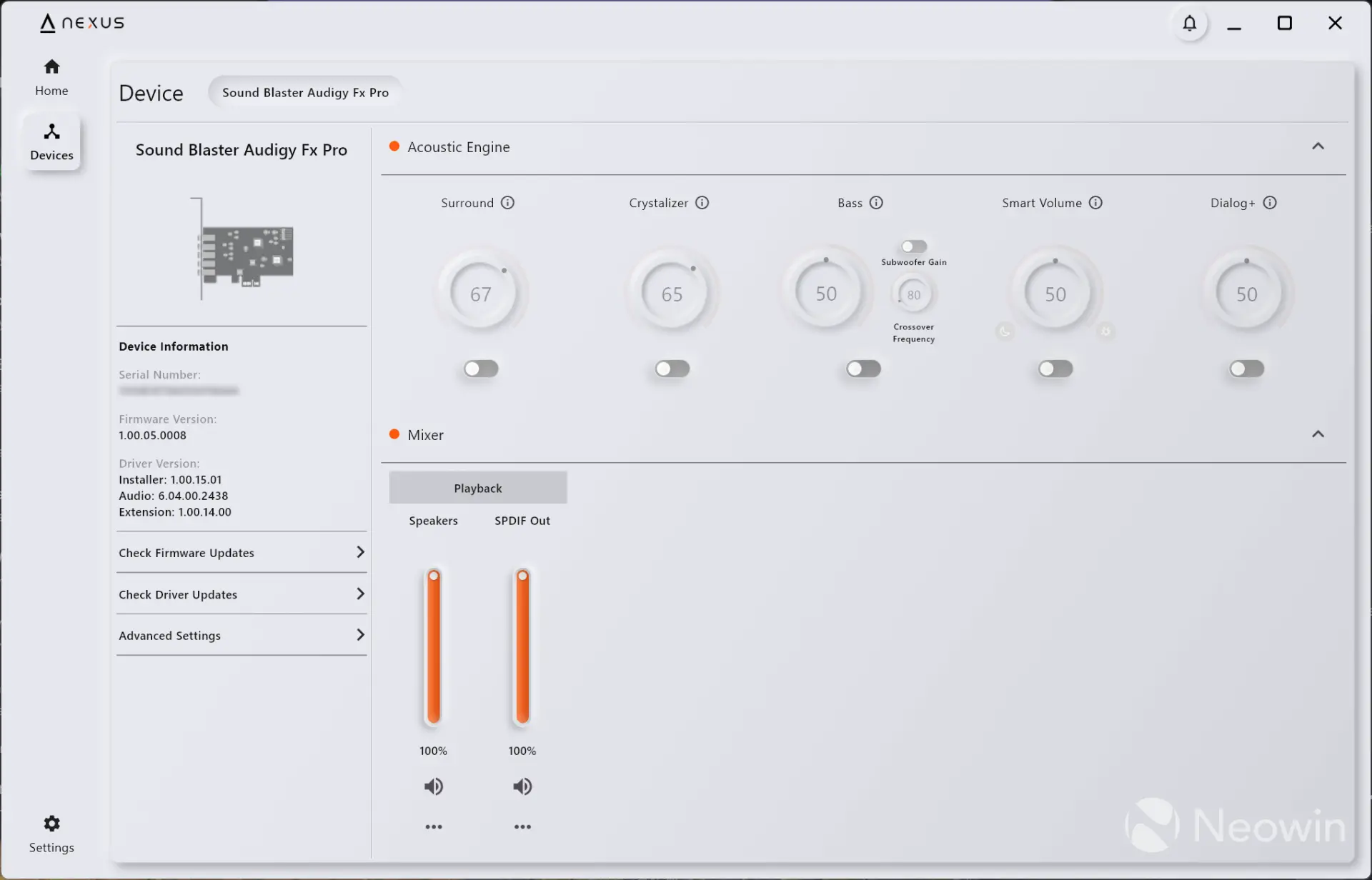Click the Crystalizer info icon
Screen dimensions: 1372x880
(702, 203)
